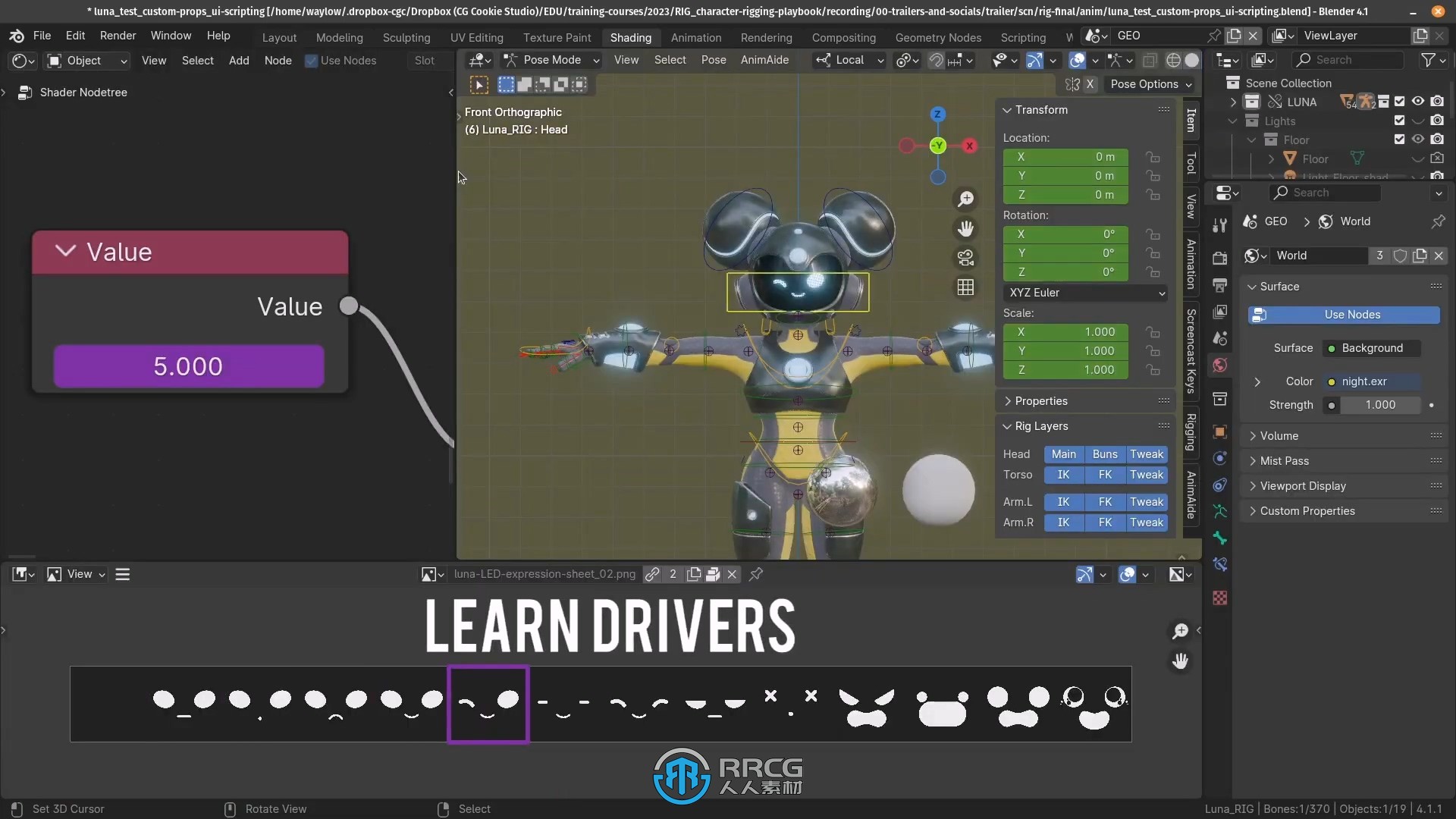Screen dimensions: 1456x819
Task: Click the viewport zoom magnifier gizmo
Action: [x=965, y=199]
